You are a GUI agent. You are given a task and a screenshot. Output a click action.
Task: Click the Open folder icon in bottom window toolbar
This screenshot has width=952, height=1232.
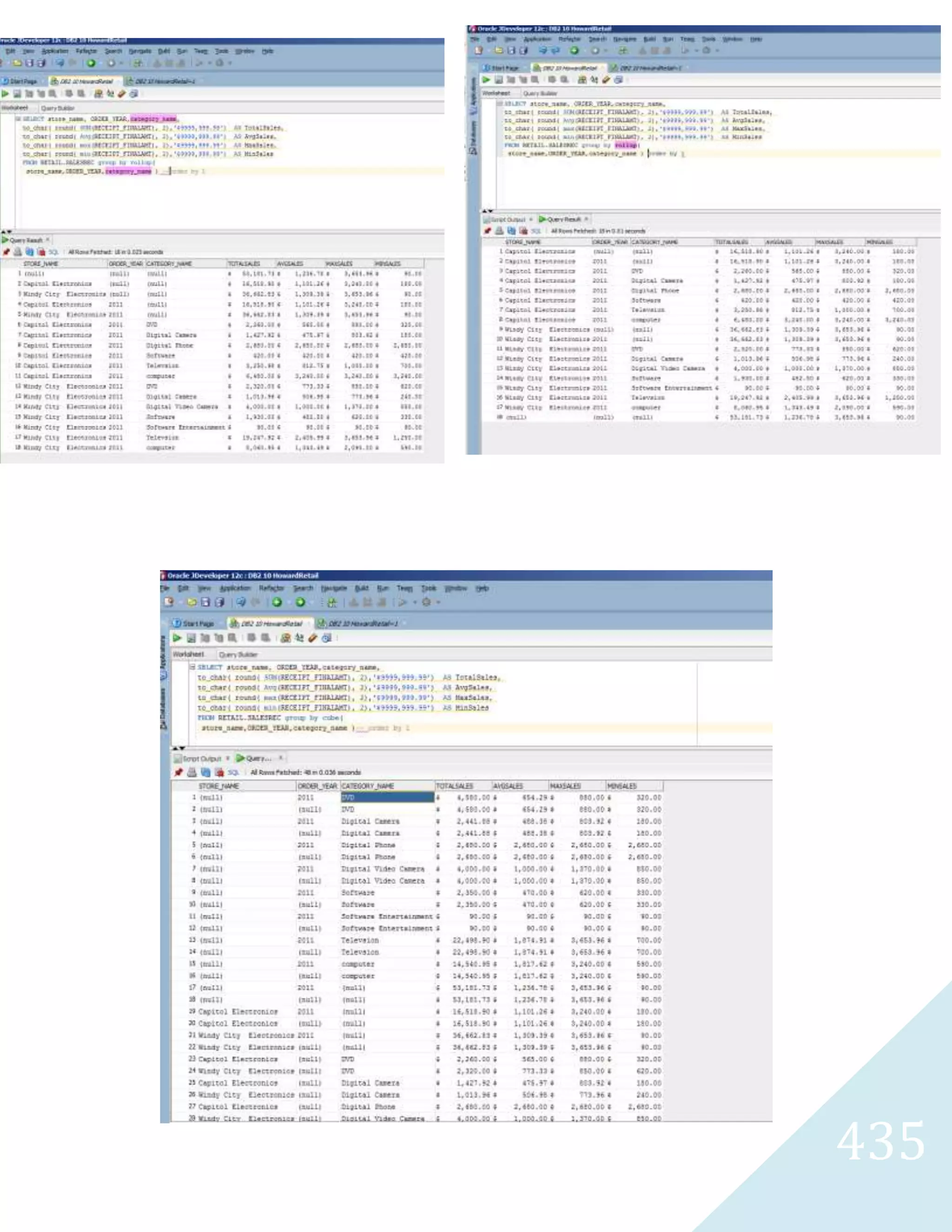[192, 602]
